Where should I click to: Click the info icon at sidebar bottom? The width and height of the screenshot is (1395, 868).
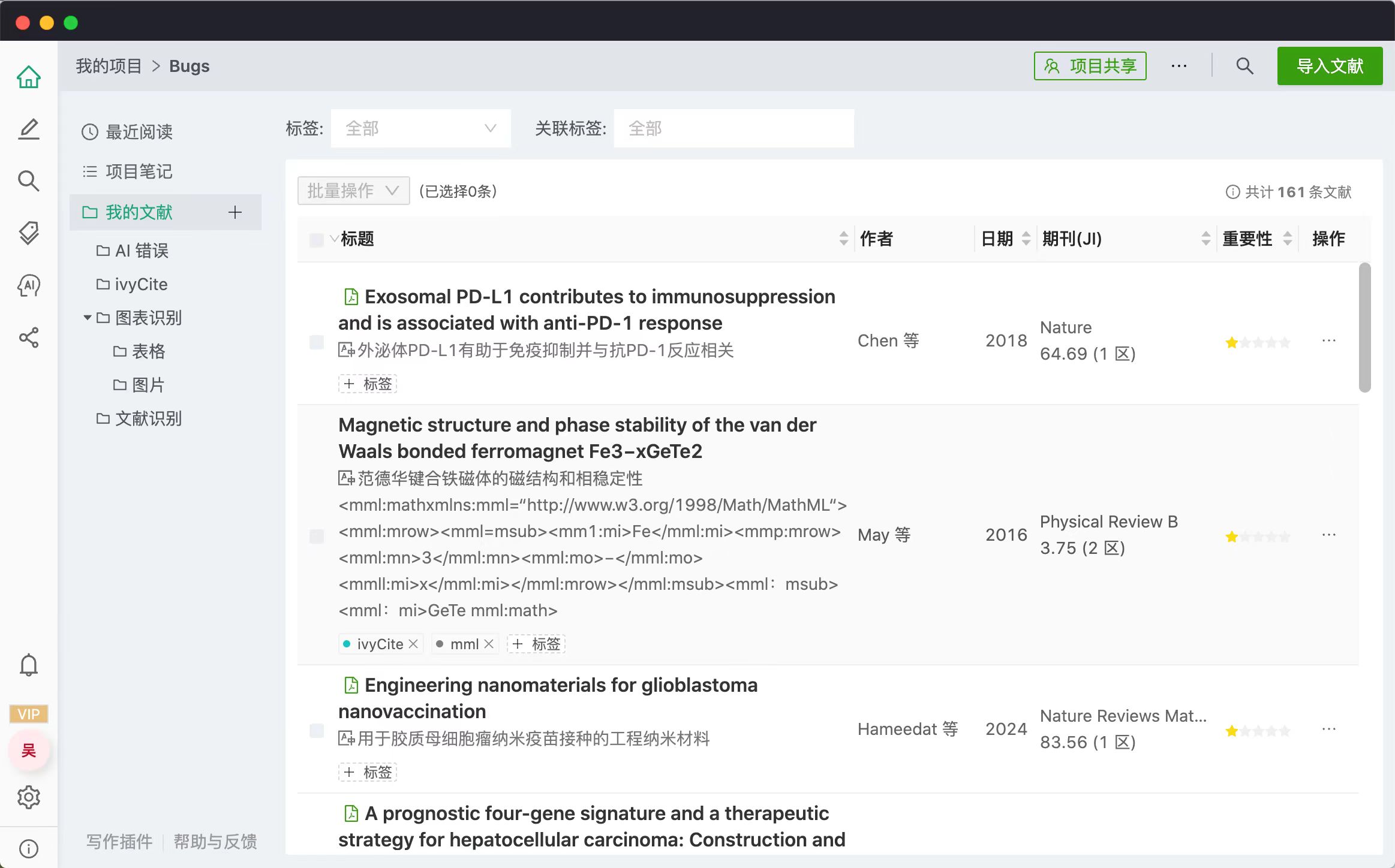click(x=28, y=849)
